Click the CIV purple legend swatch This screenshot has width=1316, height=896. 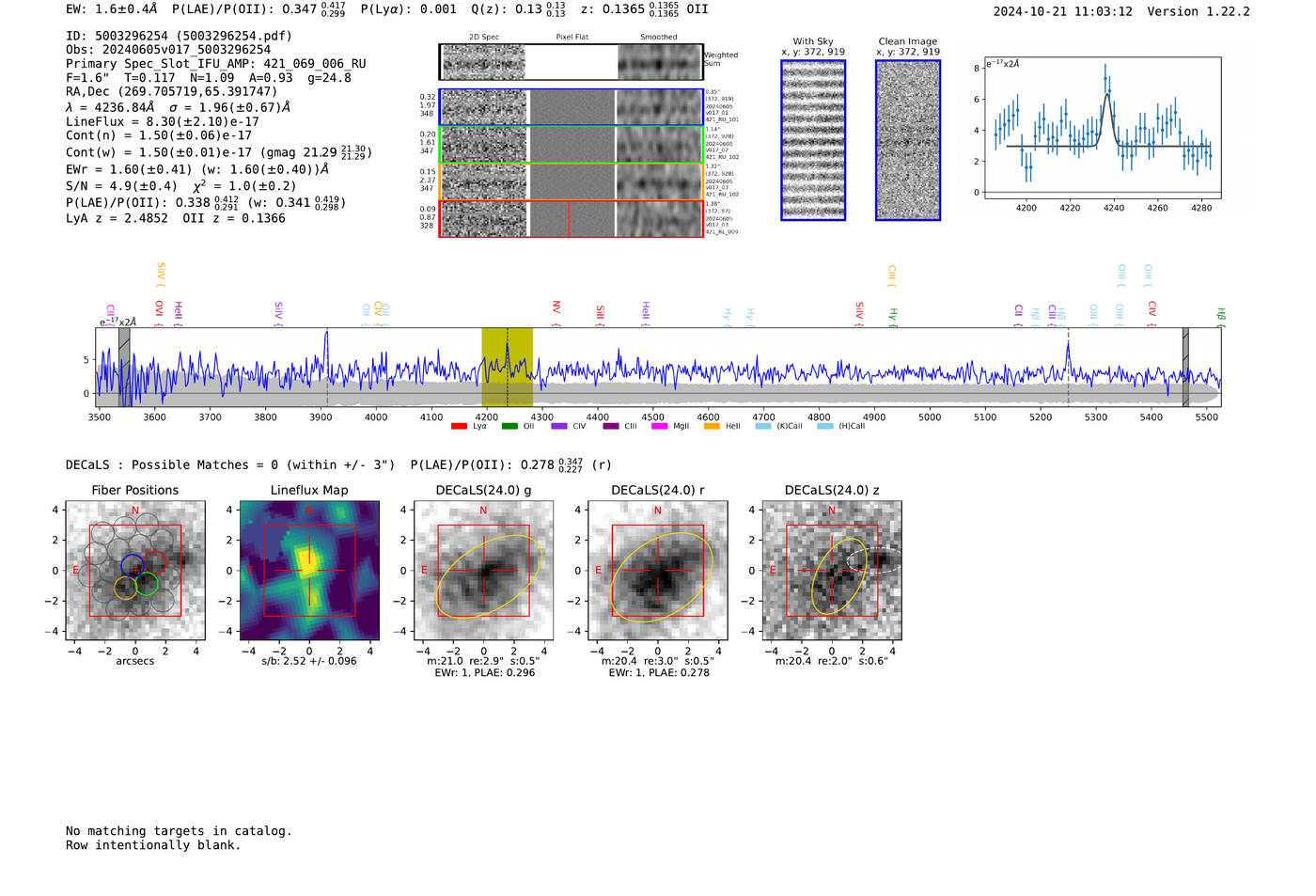pos(559,426)
